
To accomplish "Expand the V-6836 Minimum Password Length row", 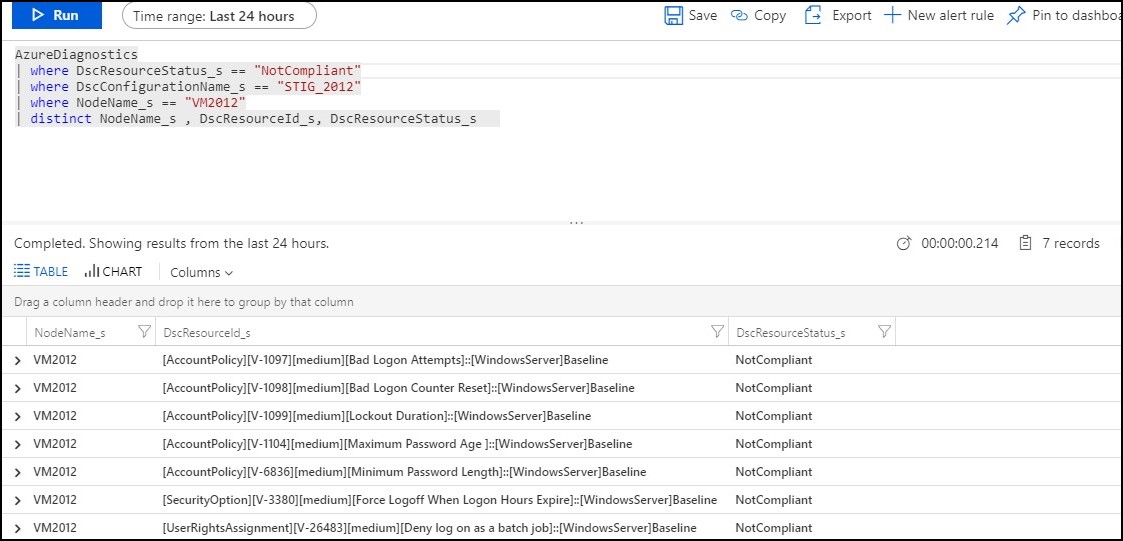I will [17, 472].
